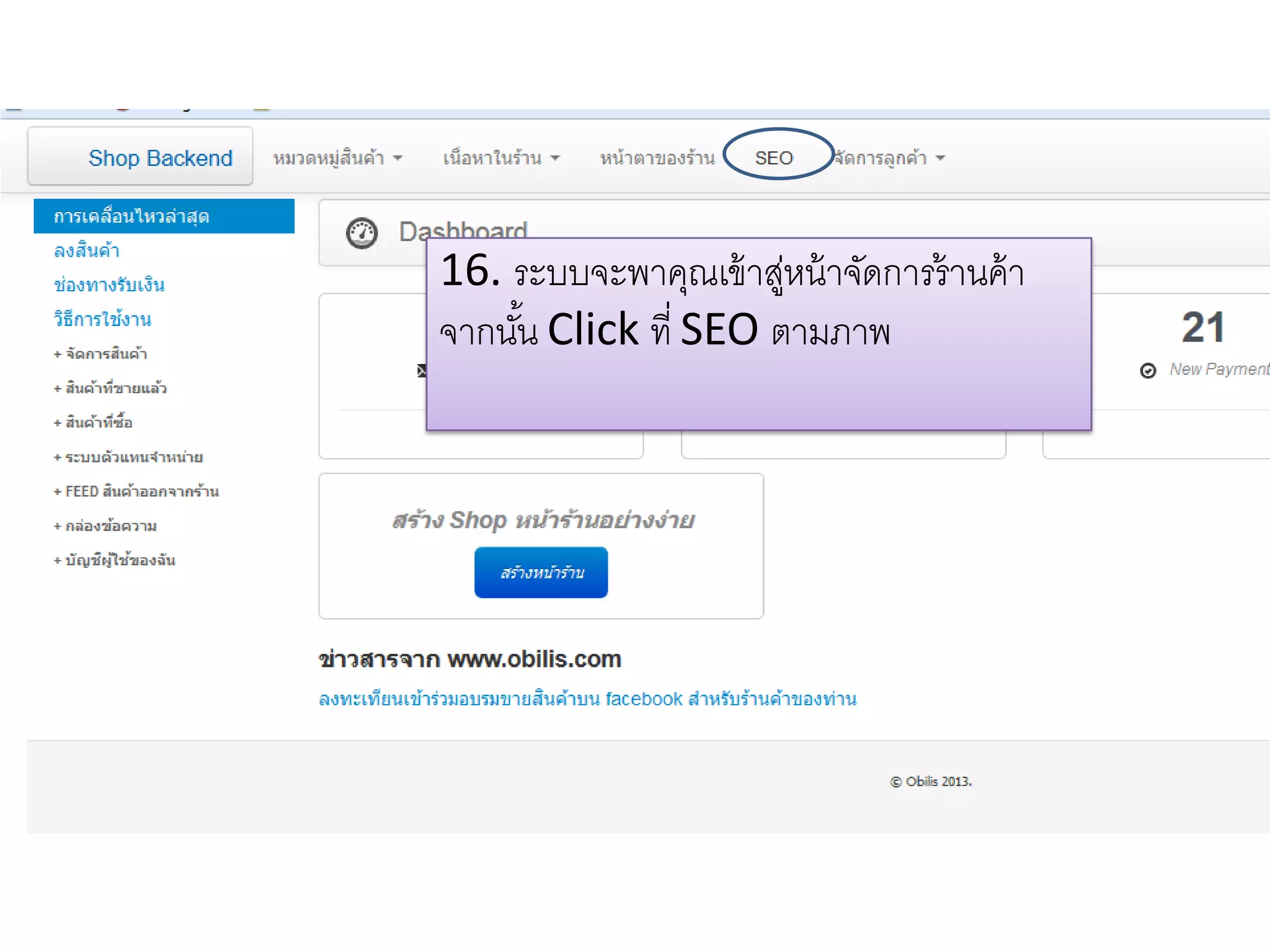Open the หน้าตาของร้าน menu
The height and width of the screenshot is (952, 1270).
click(x=657, y=159)
